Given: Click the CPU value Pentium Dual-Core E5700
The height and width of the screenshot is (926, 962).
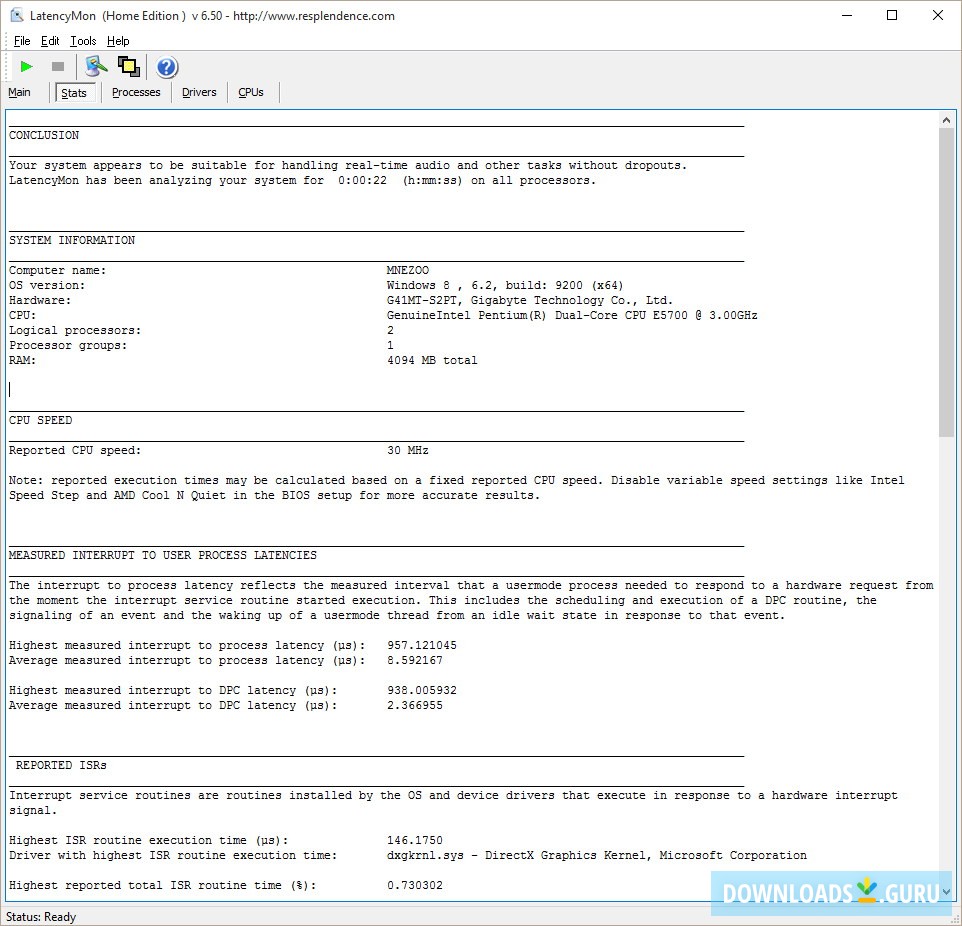Looking at the screenshot, I should tap(572, 315).
